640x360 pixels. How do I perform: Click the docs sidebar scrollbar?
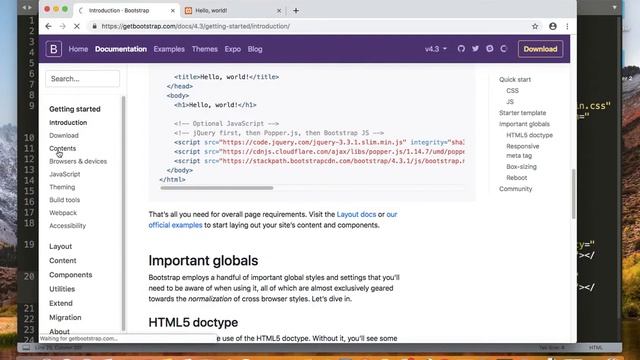(x=123, y=214)
